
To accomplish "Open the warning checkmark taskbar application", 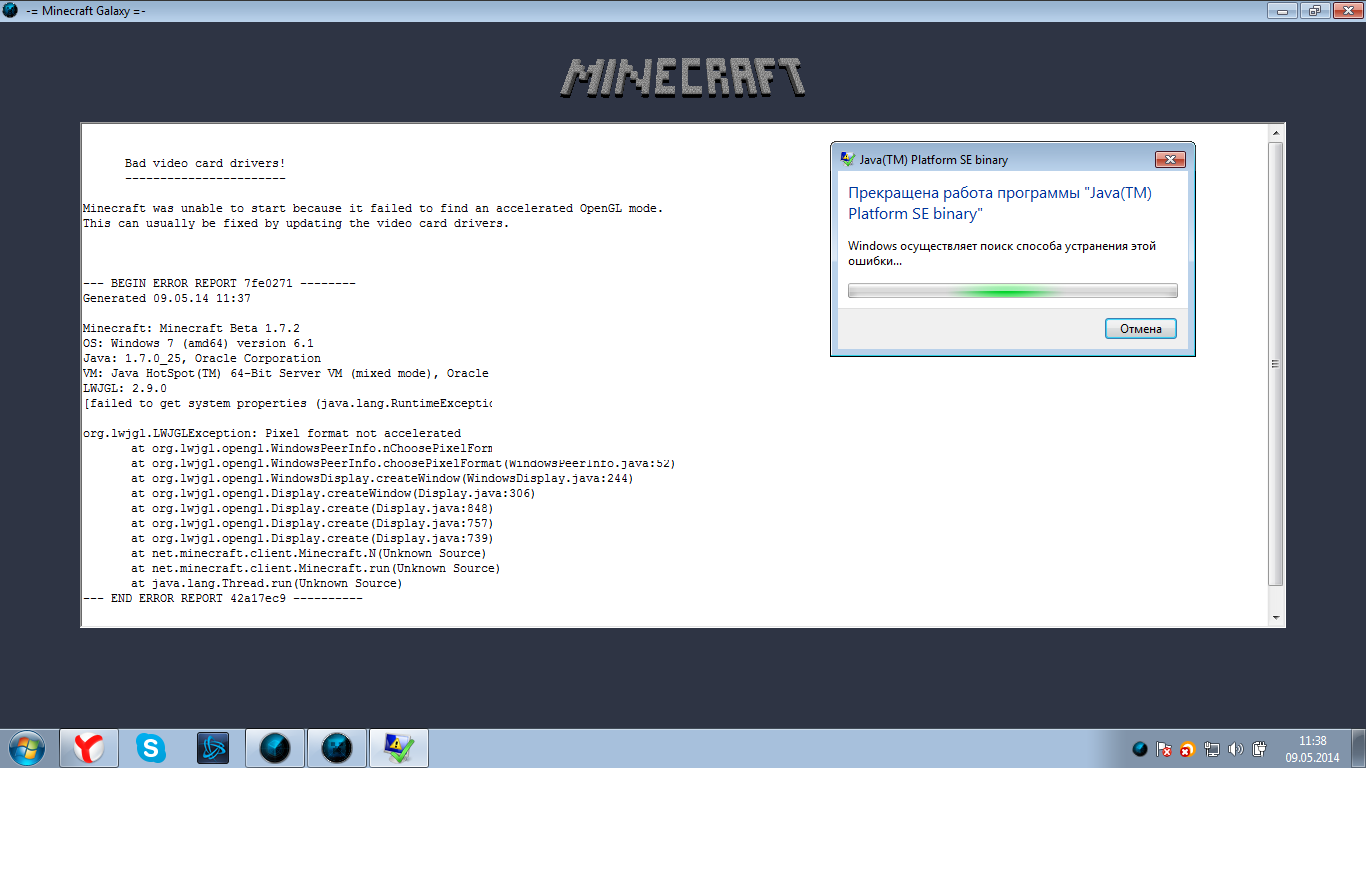I will point(399,748).
